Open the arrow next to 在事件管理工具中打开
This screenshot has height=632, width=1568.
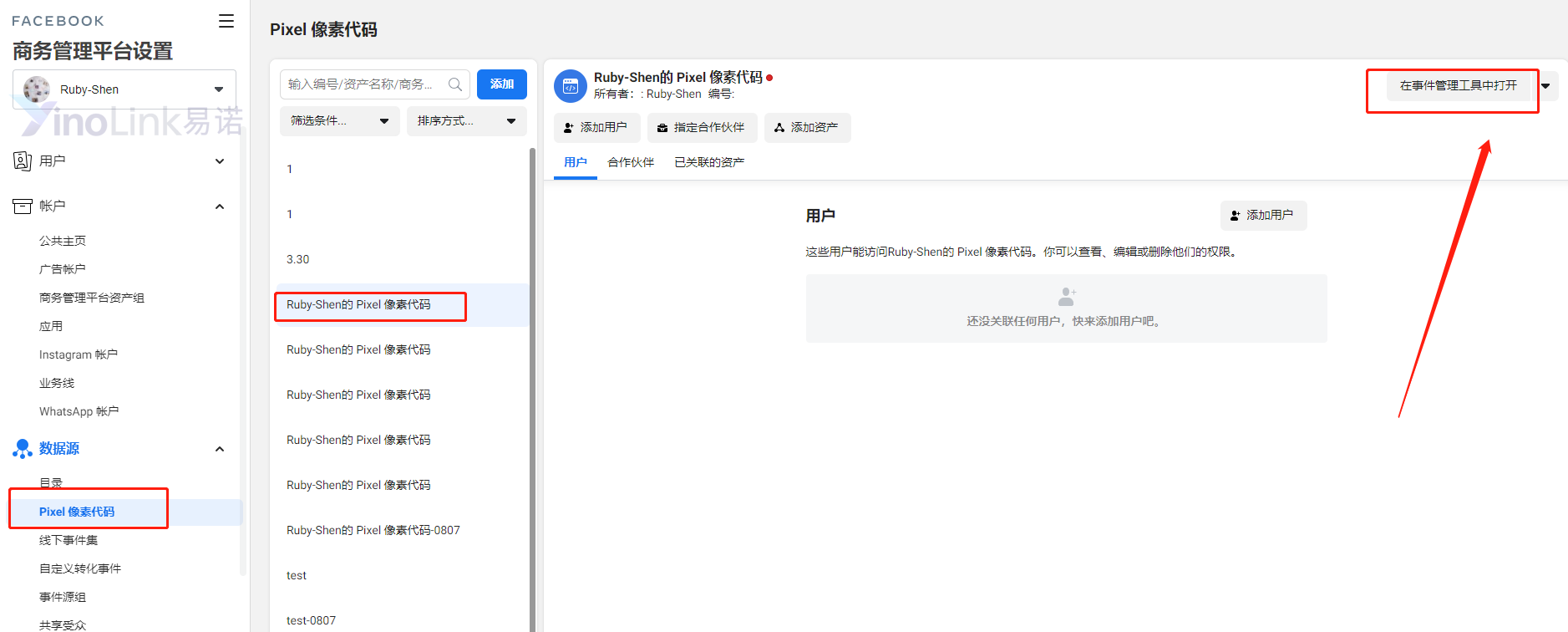tap(1545, 86)
